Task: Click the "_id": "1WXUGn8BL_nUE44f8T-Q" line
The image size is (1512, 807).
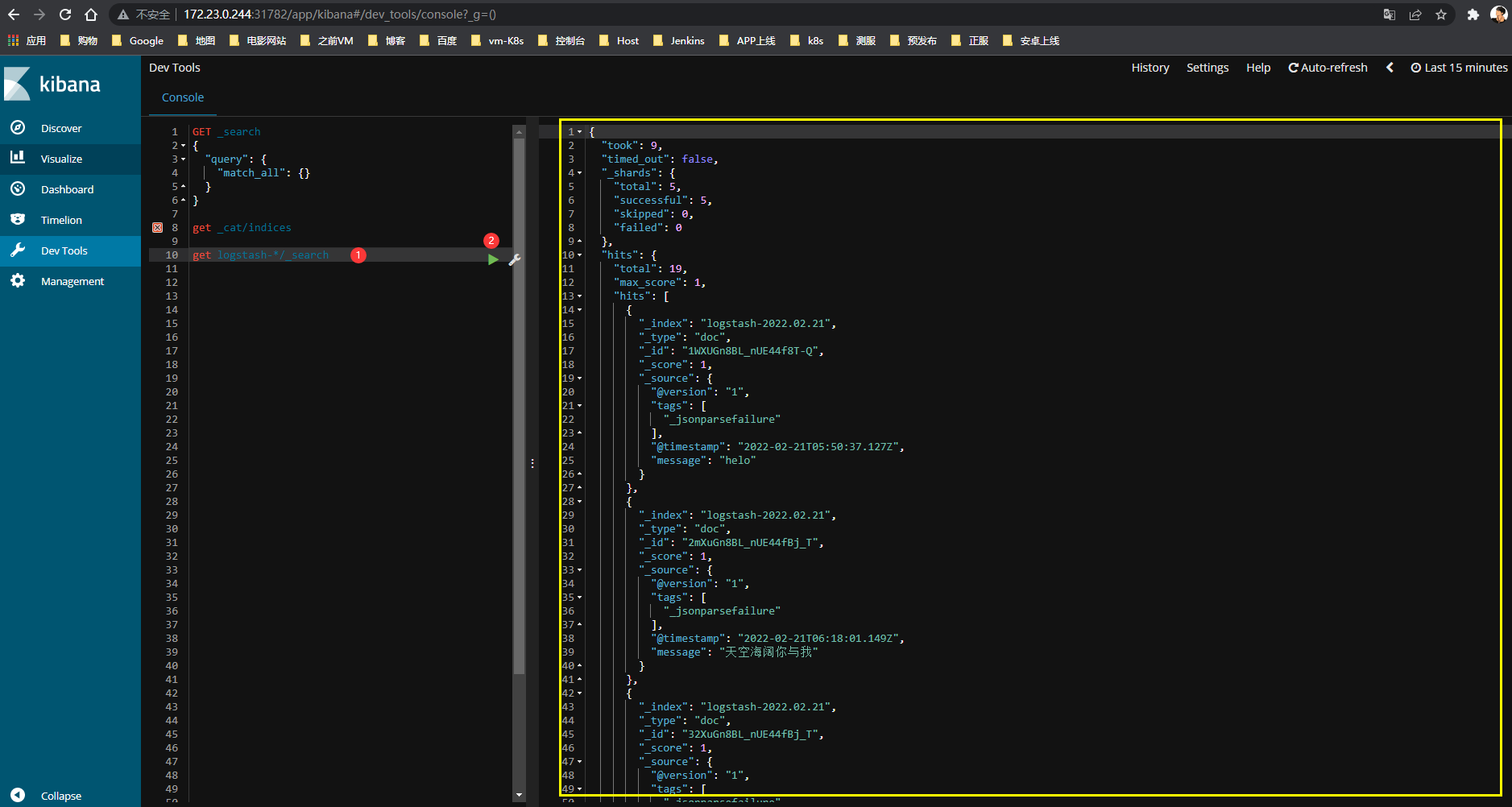Action: pos(731,351)
